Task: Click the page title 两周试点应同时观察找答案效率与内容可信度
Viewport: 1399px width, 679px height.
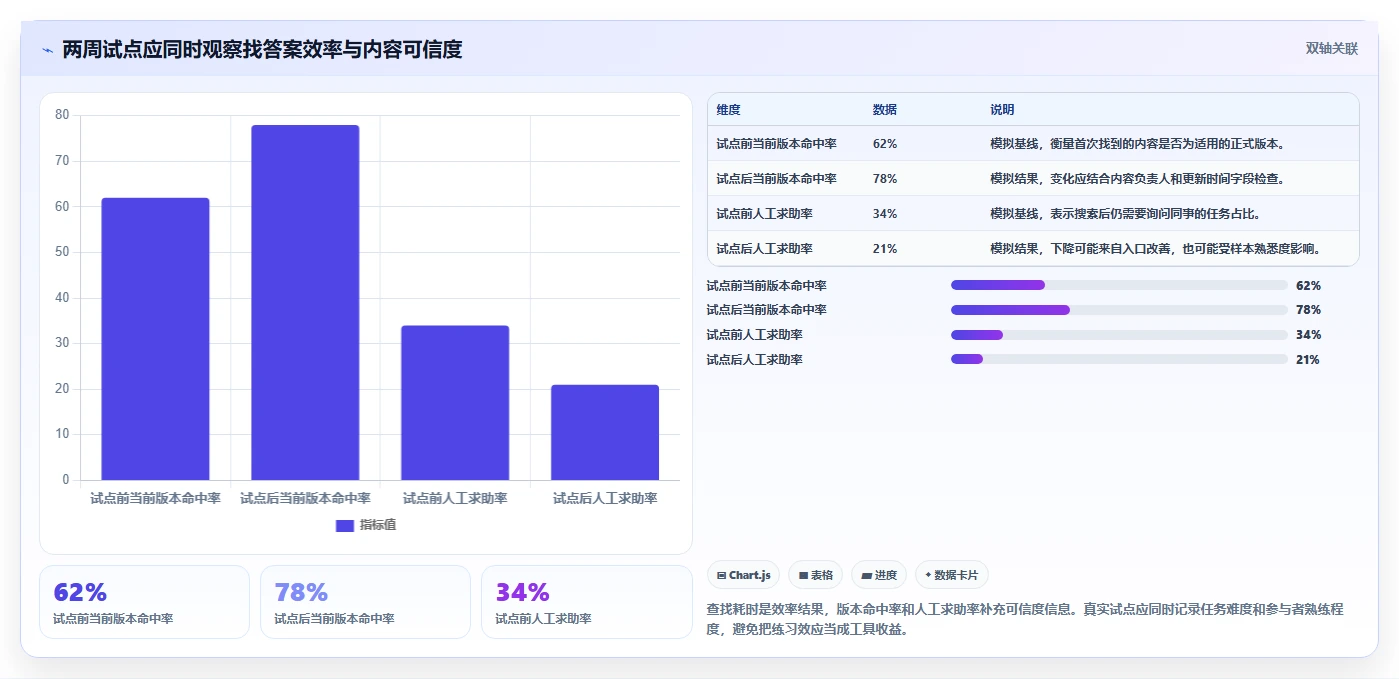Action: pyautogui.click(x=262, y=50)
